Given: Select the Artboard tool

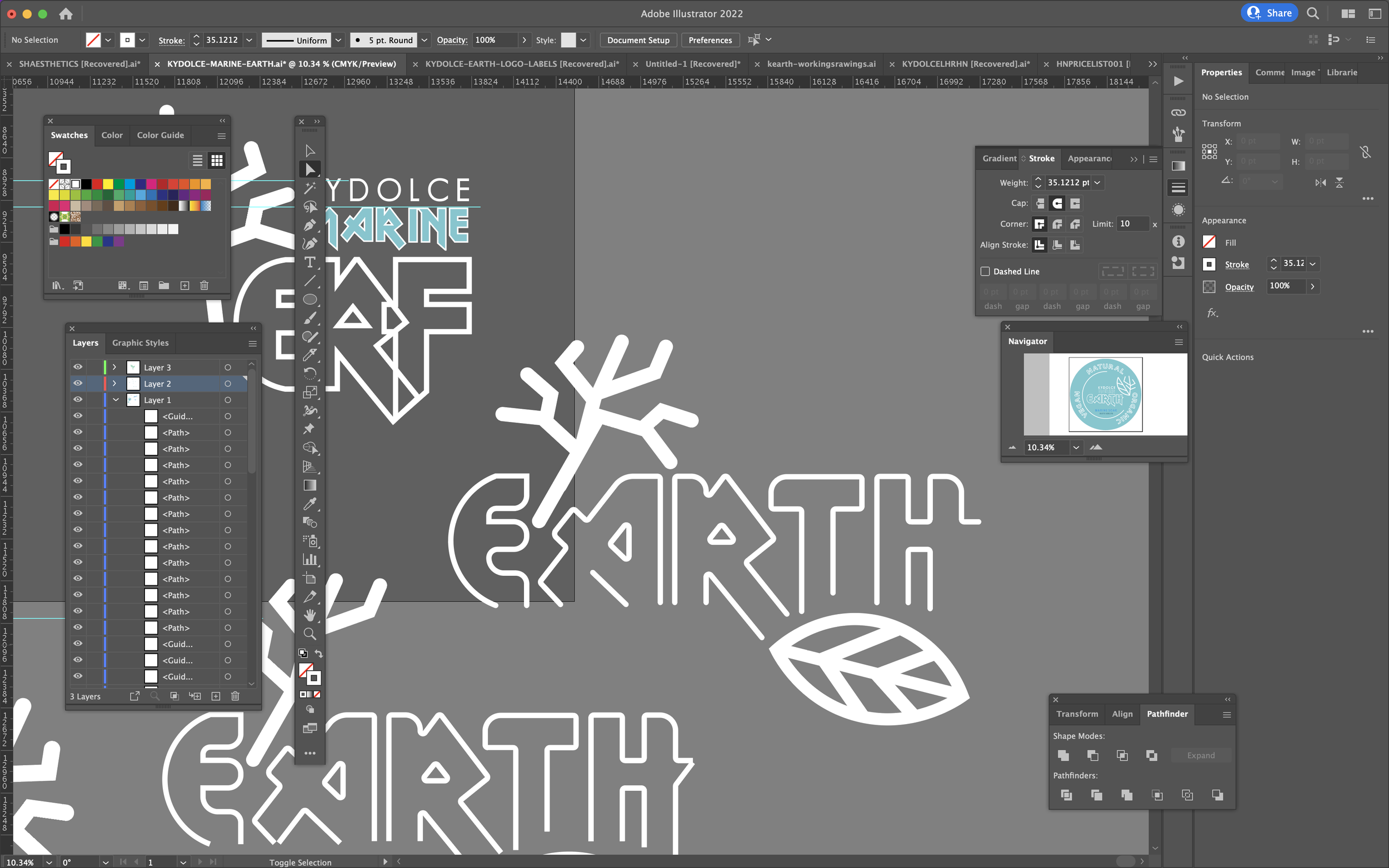Looking at the screenshot, I should tap(310, 579).
